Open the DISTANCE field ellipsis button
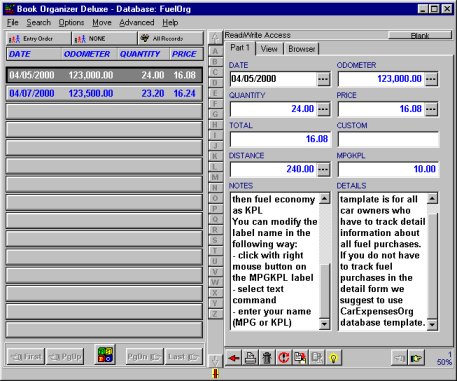 coord(323,169)
